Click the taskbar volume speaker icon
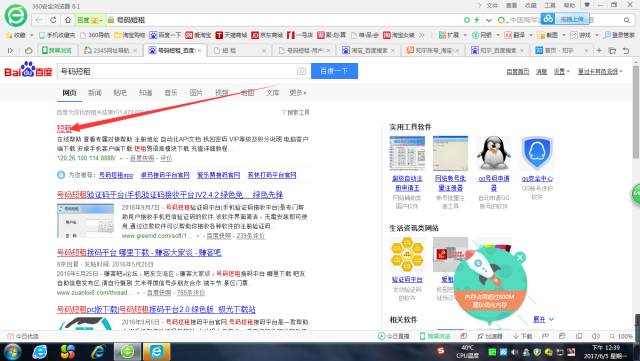This screenshot has width=640, height=361. coord(514,352)
